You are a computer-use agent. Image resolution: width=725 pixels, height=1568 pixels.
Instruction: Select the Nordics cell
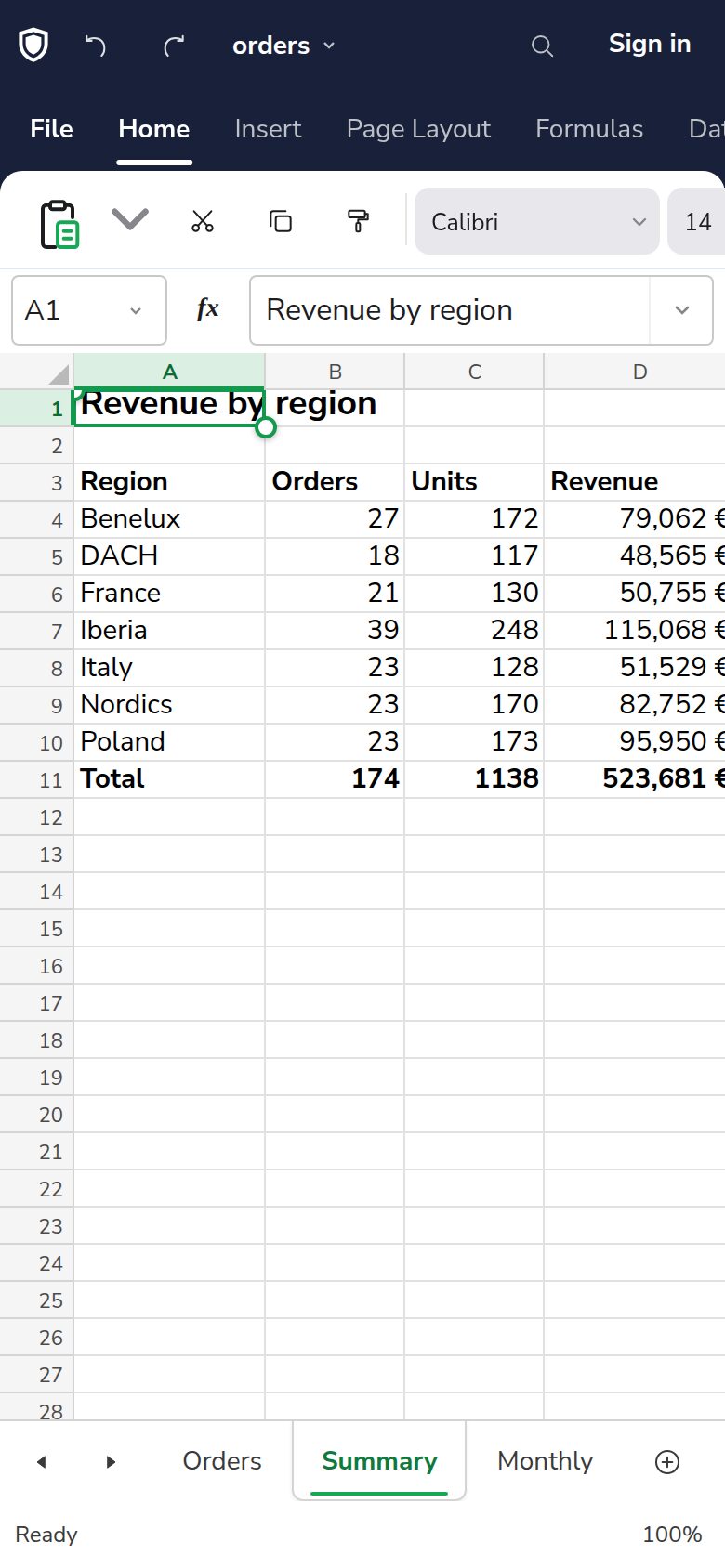tap(169, 705)
